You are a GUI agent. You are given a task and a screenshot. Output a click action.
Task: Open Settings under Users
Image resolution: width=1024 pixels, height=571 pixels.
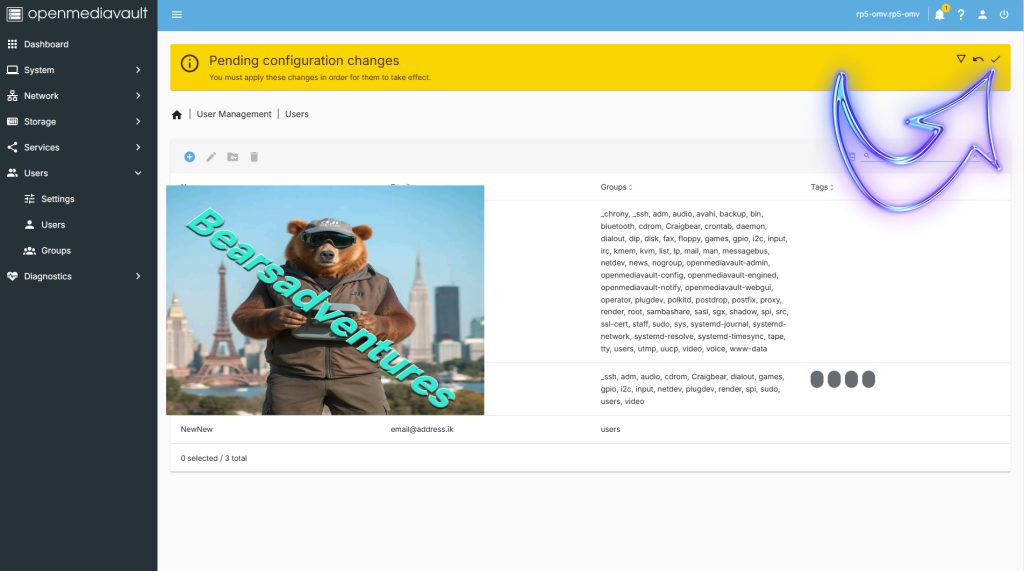coord(57,199)
